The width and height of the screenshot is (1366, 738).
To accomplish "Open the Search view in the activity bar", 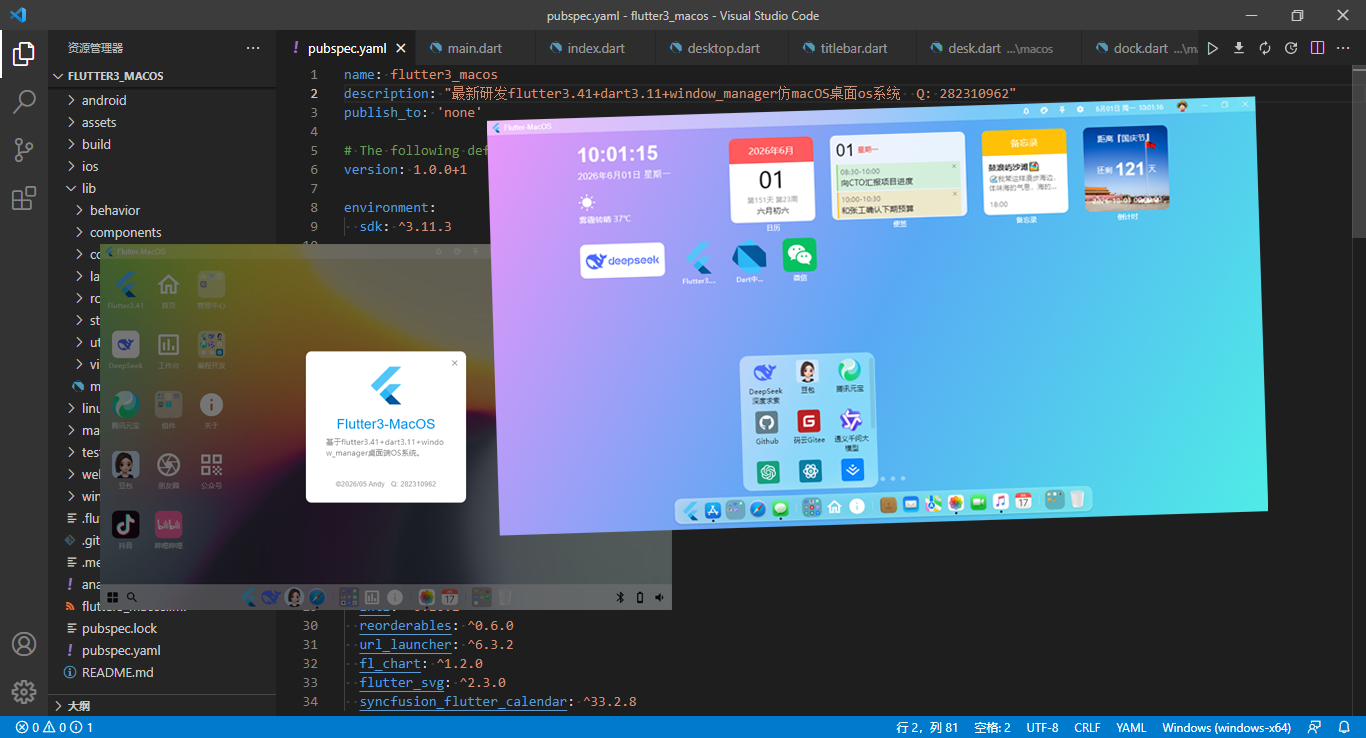I will pyautogui.click(x=24, y=102).
